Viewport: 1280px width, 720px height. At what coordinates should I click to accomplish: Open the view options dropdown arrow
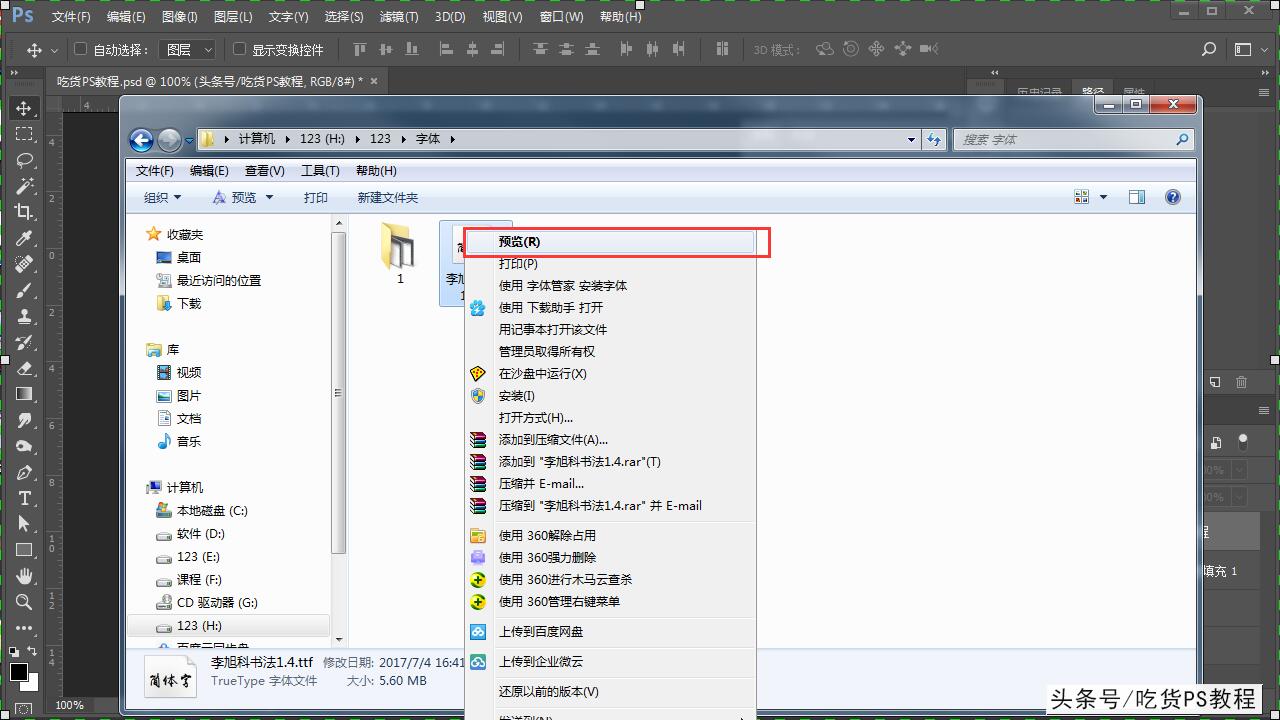[1104, 197]
